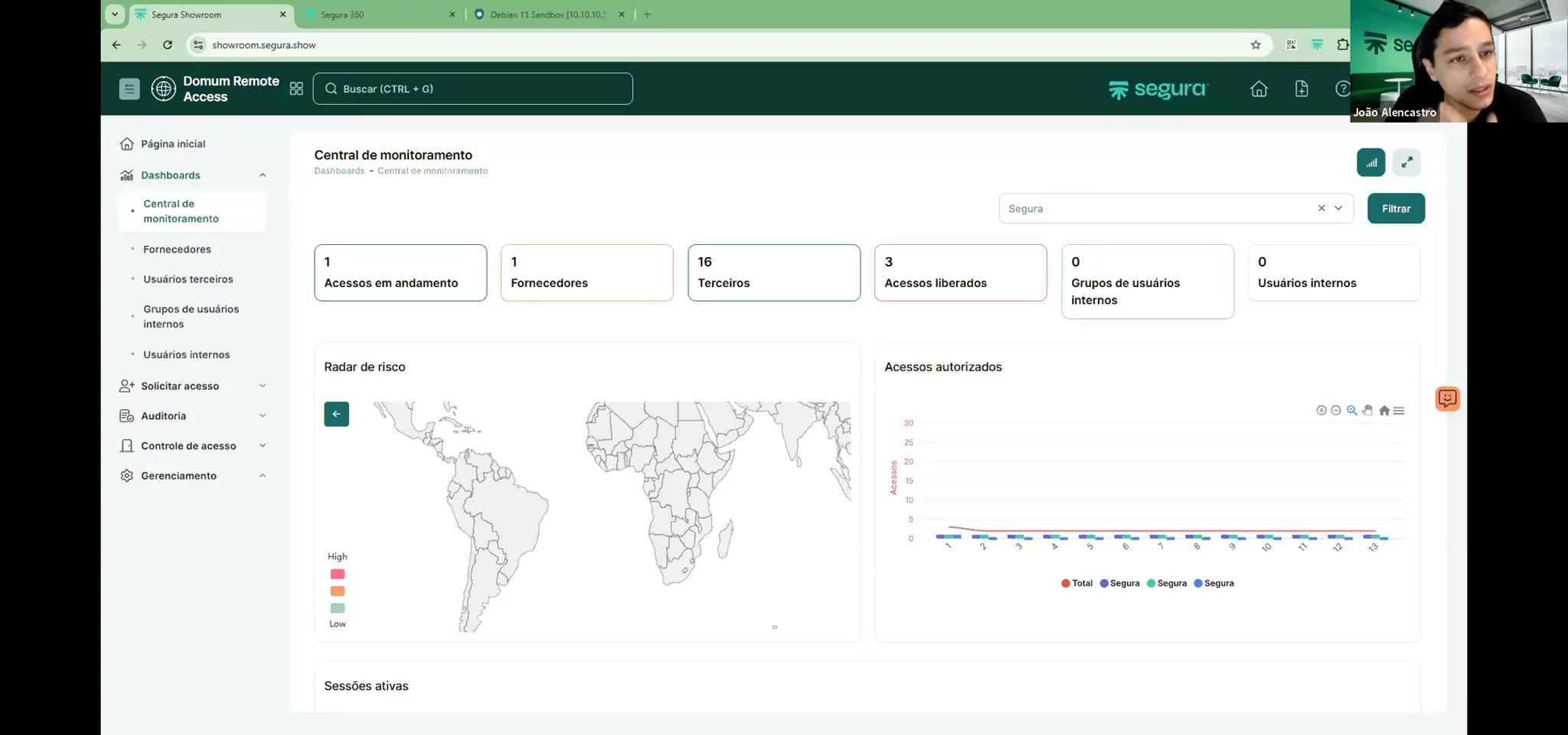The height and width of the screenshot is (735, 1568).
Task: Collapse the Dashboards menu section
Action: (x=263, y=175)
